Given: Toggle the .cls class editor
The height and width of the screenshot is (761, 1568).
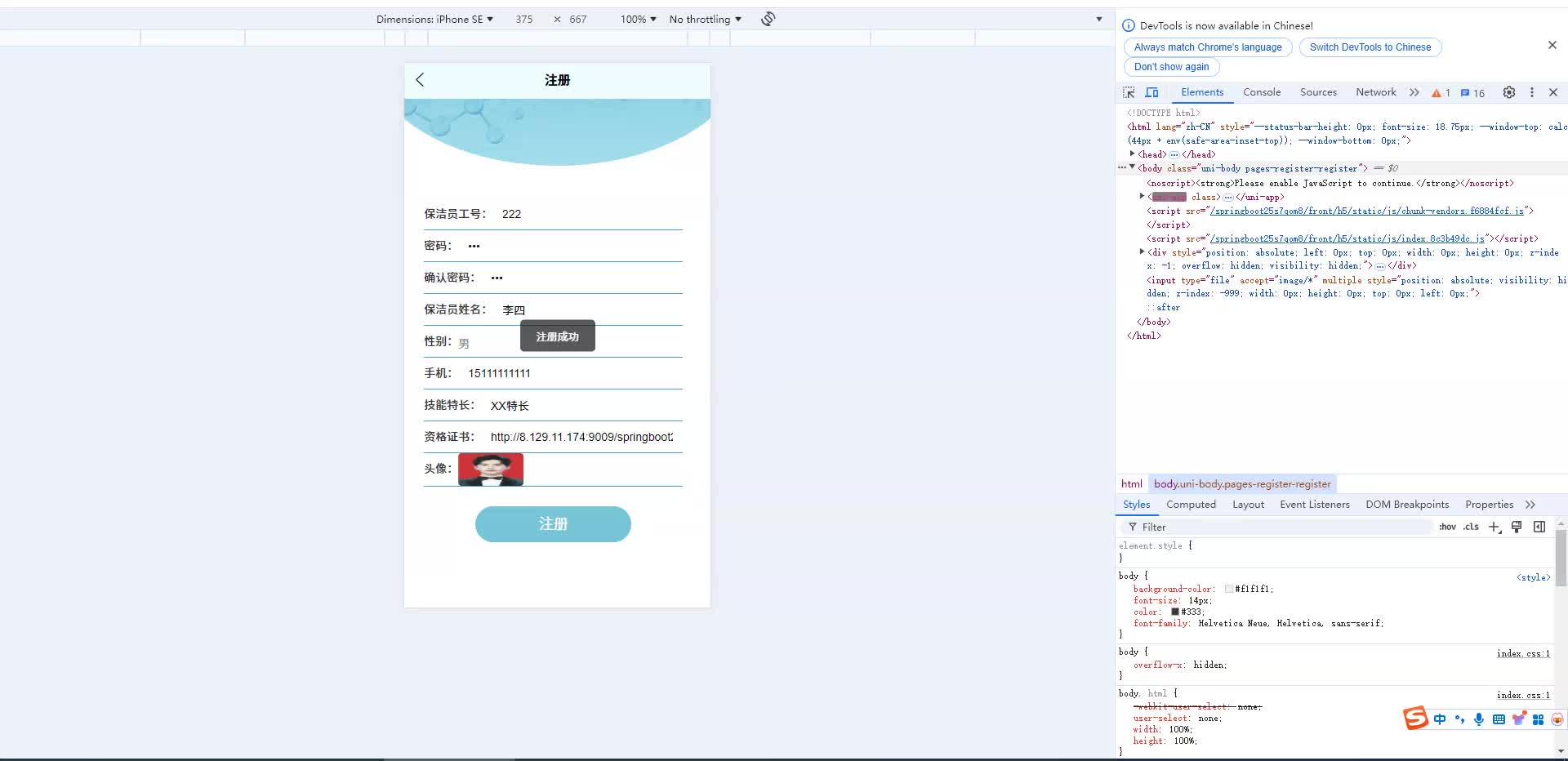Looking at the screenshot, I should click(x=1471, y=527).
